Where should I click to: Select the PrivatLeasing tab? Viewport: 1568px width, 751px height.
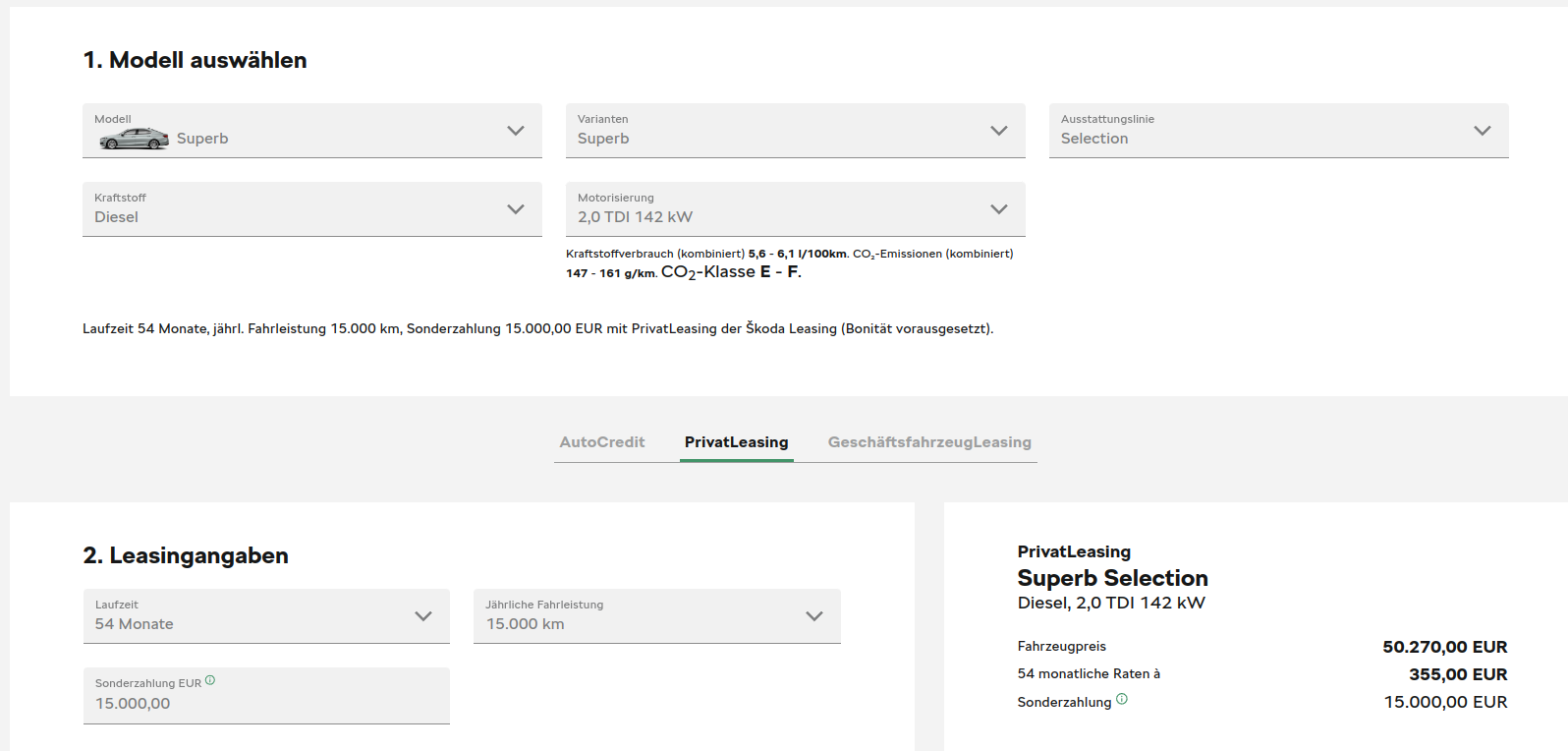(x=737, y=442)
